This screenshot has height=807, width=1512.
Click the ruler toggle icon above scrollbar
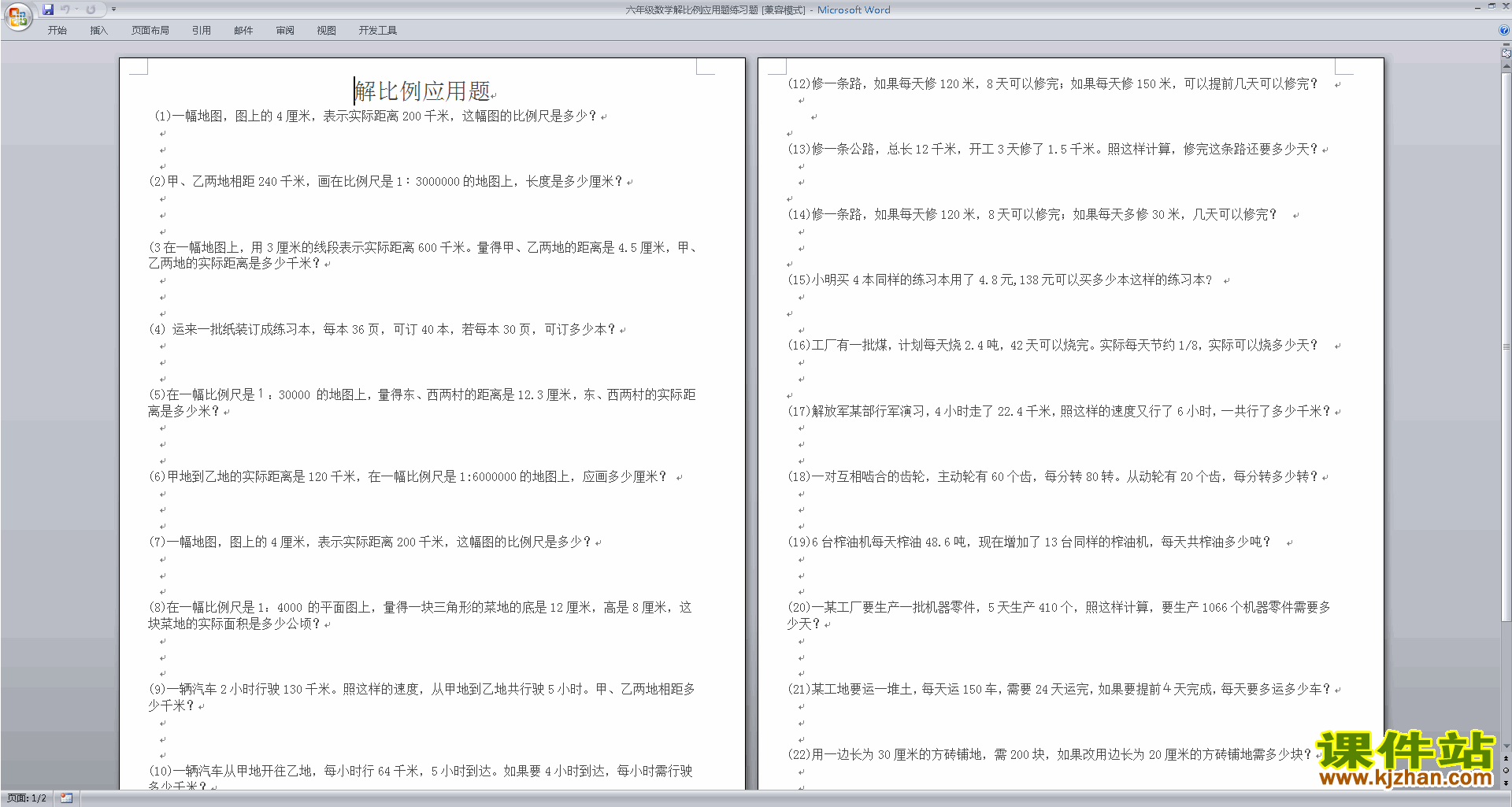(1506, 54)
